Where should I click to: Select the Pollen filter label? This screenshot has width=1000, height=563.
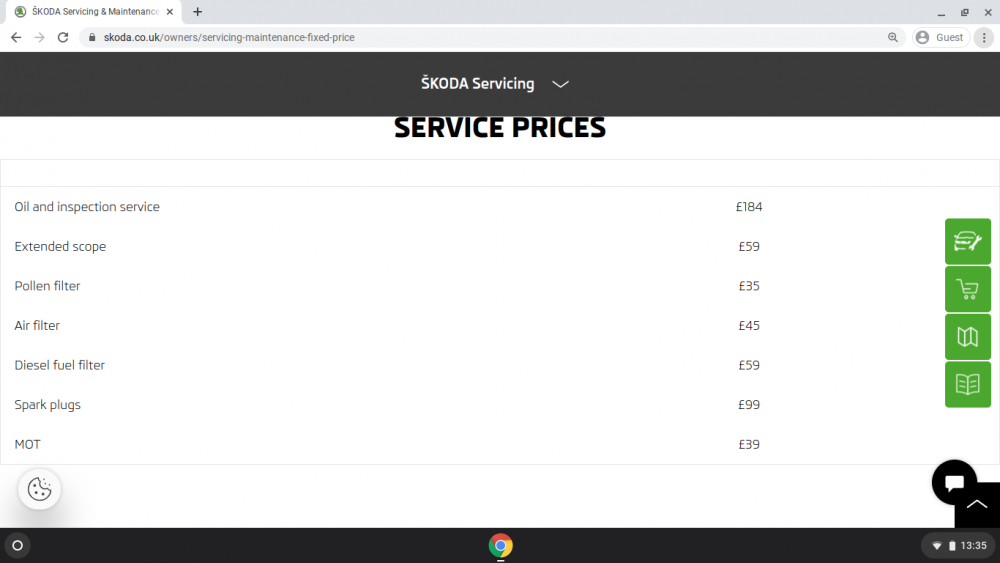(47, 286)
